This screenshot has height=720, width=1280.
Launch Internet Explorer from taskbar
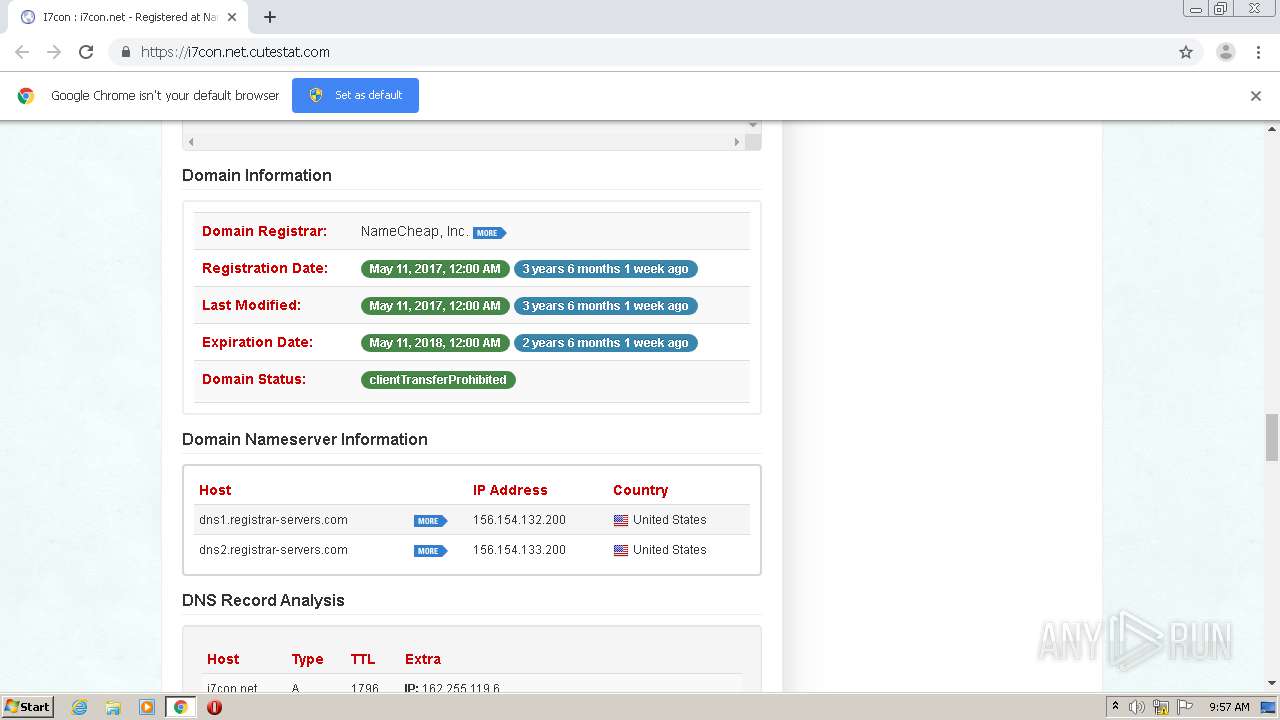80,707
